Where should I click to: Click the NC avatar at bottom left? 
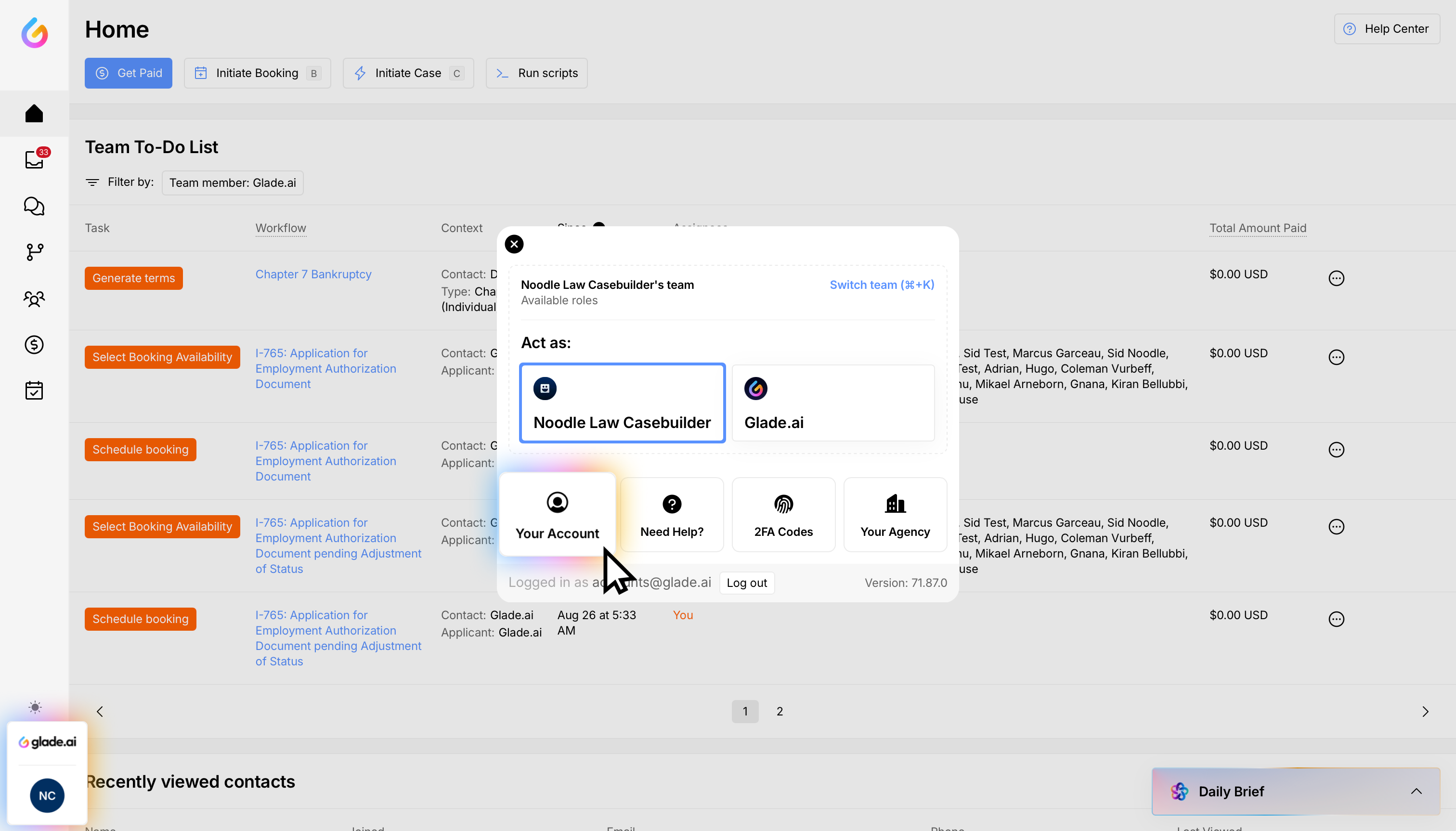pos(47,796)
